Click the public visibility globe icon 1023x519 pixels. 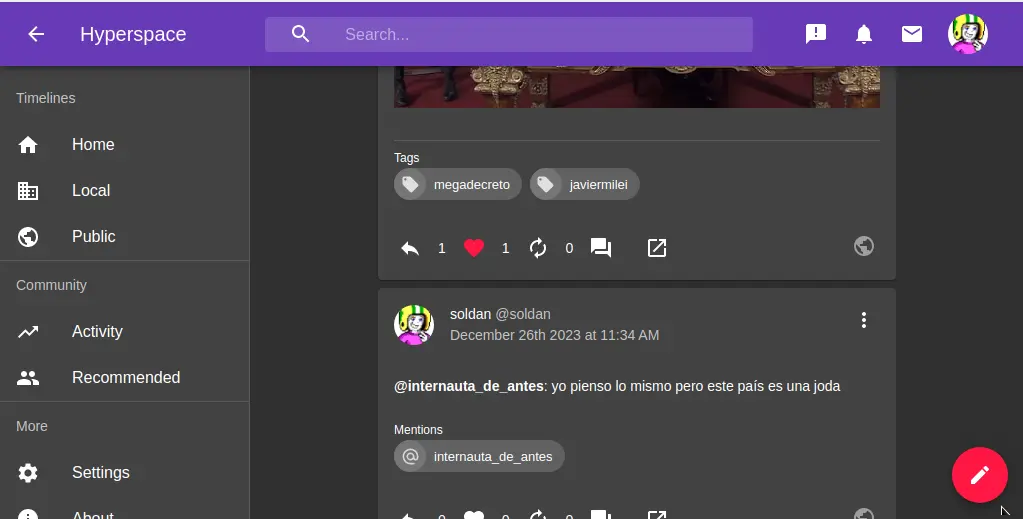(864, 246)
